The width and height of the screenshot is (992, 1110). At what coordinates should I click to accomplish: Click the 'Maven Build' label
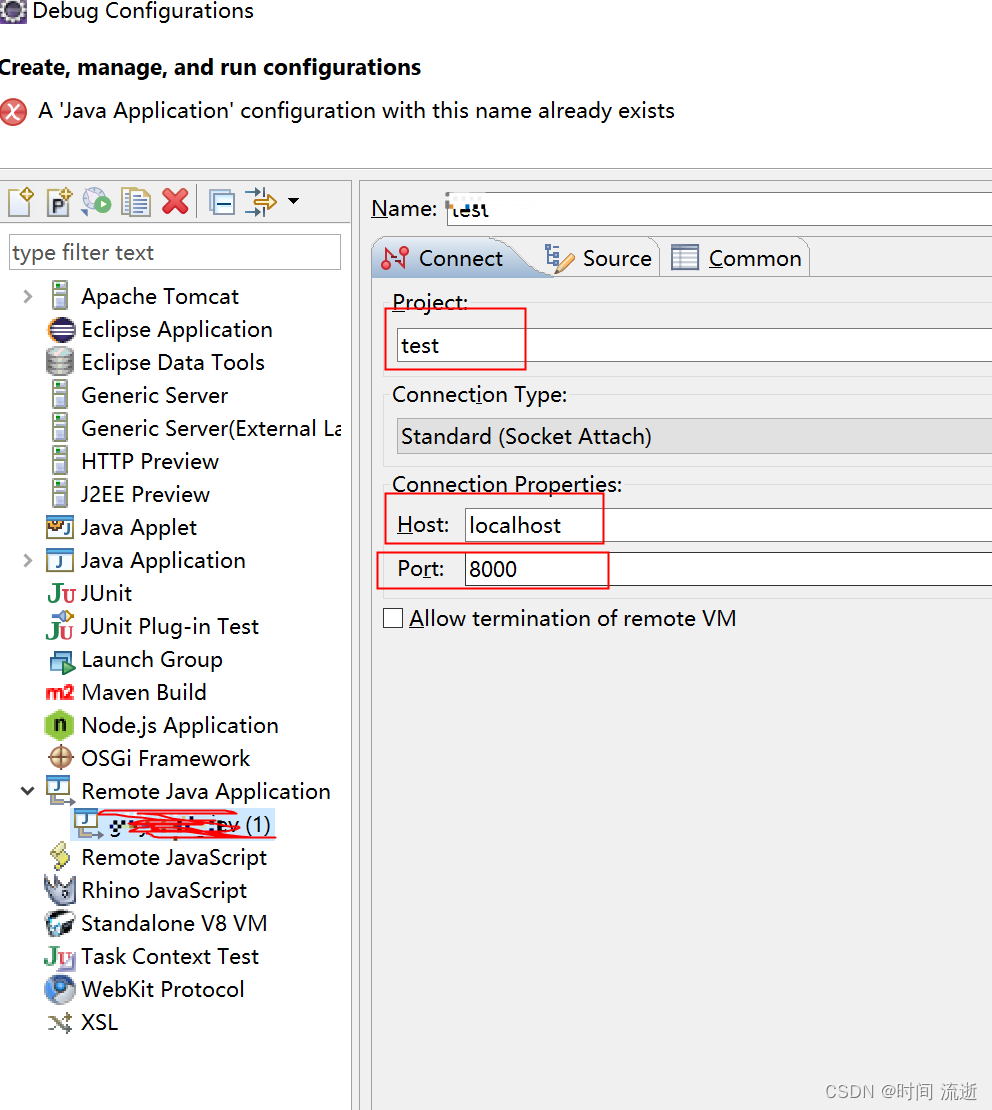(144, 692)
